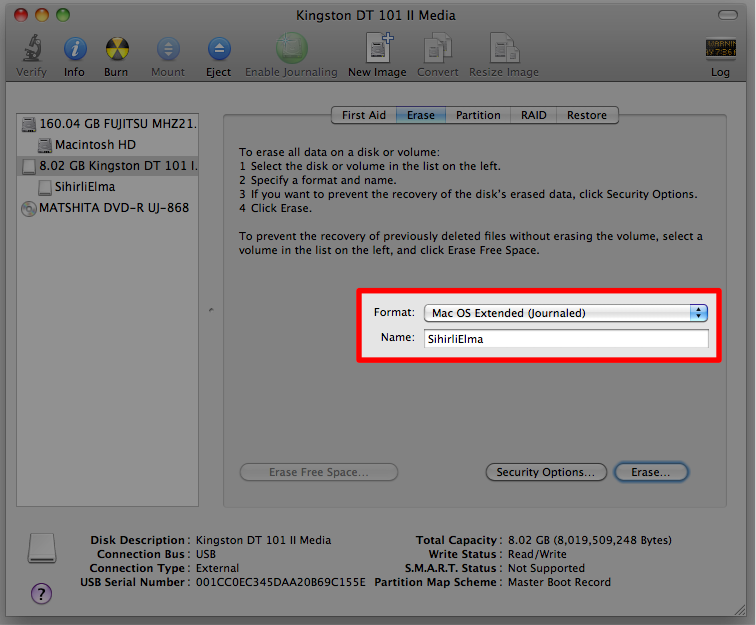756x625 pixels.
Task: Select the Restore tab
Action: point(587,115)
